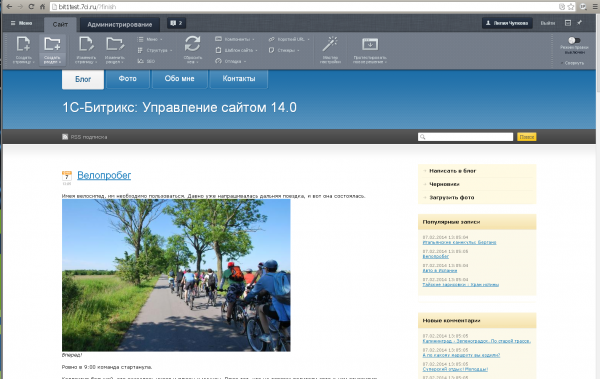This screenshot has width=600, height=379.
Task: Open the Chrome menu icon
Action: point(594,7)
